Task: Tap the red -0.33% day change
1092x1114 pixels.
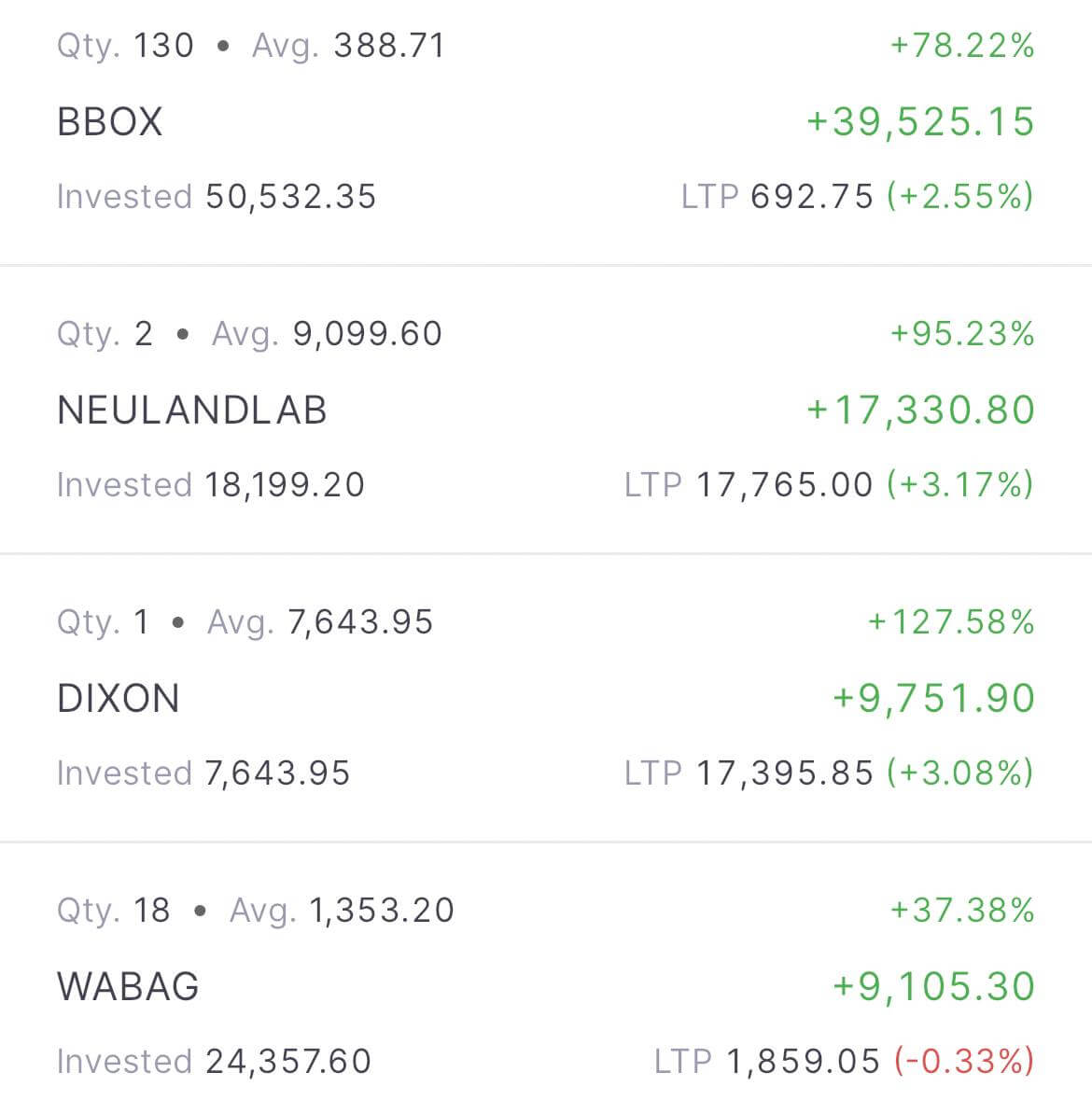Action: pyautogui.click(x=963, y=1062)
